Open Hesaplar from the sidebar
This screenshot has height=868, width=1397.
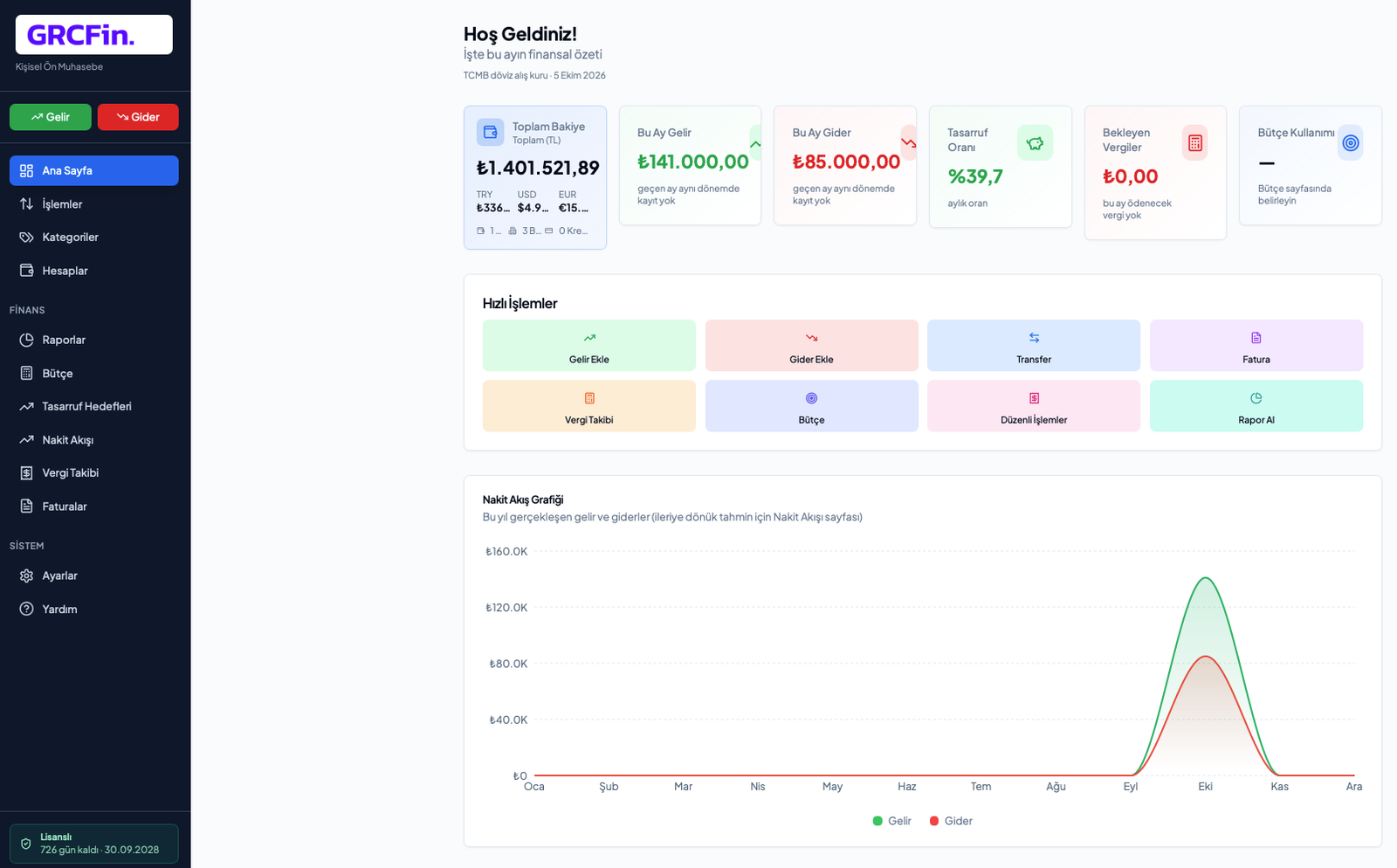[x=94, y=271]
